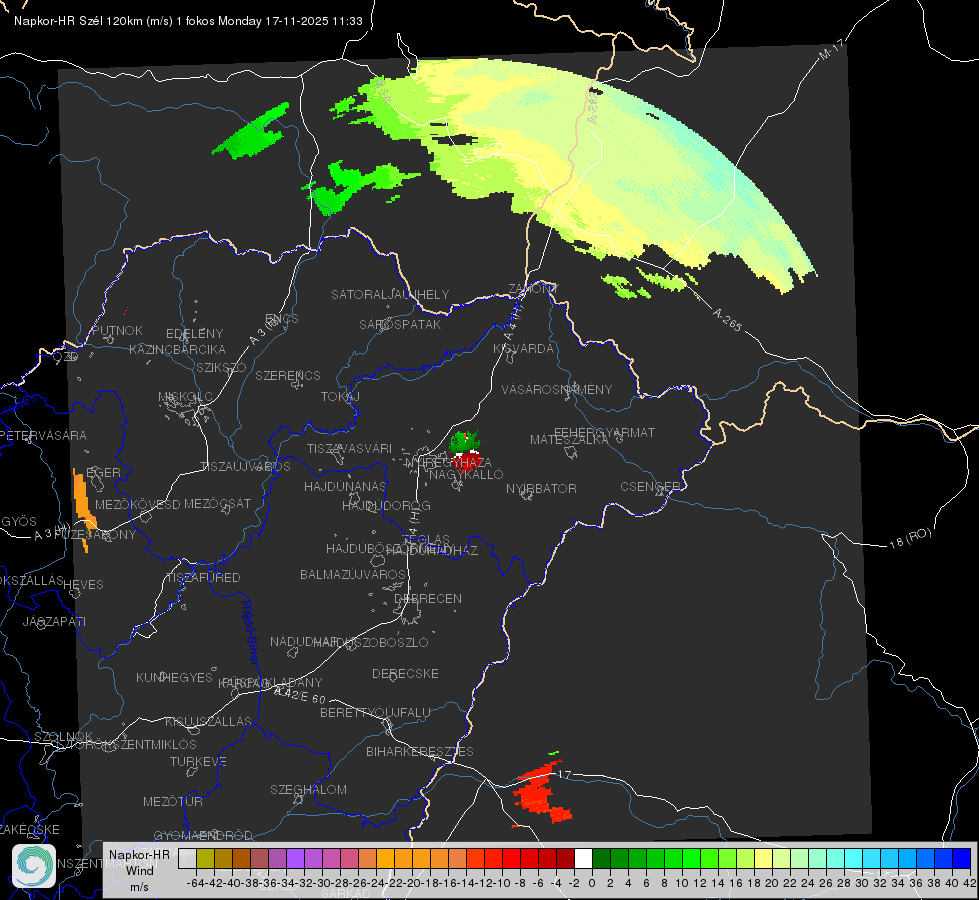Click the SZERENCS town label

click(x=288, y=375)
